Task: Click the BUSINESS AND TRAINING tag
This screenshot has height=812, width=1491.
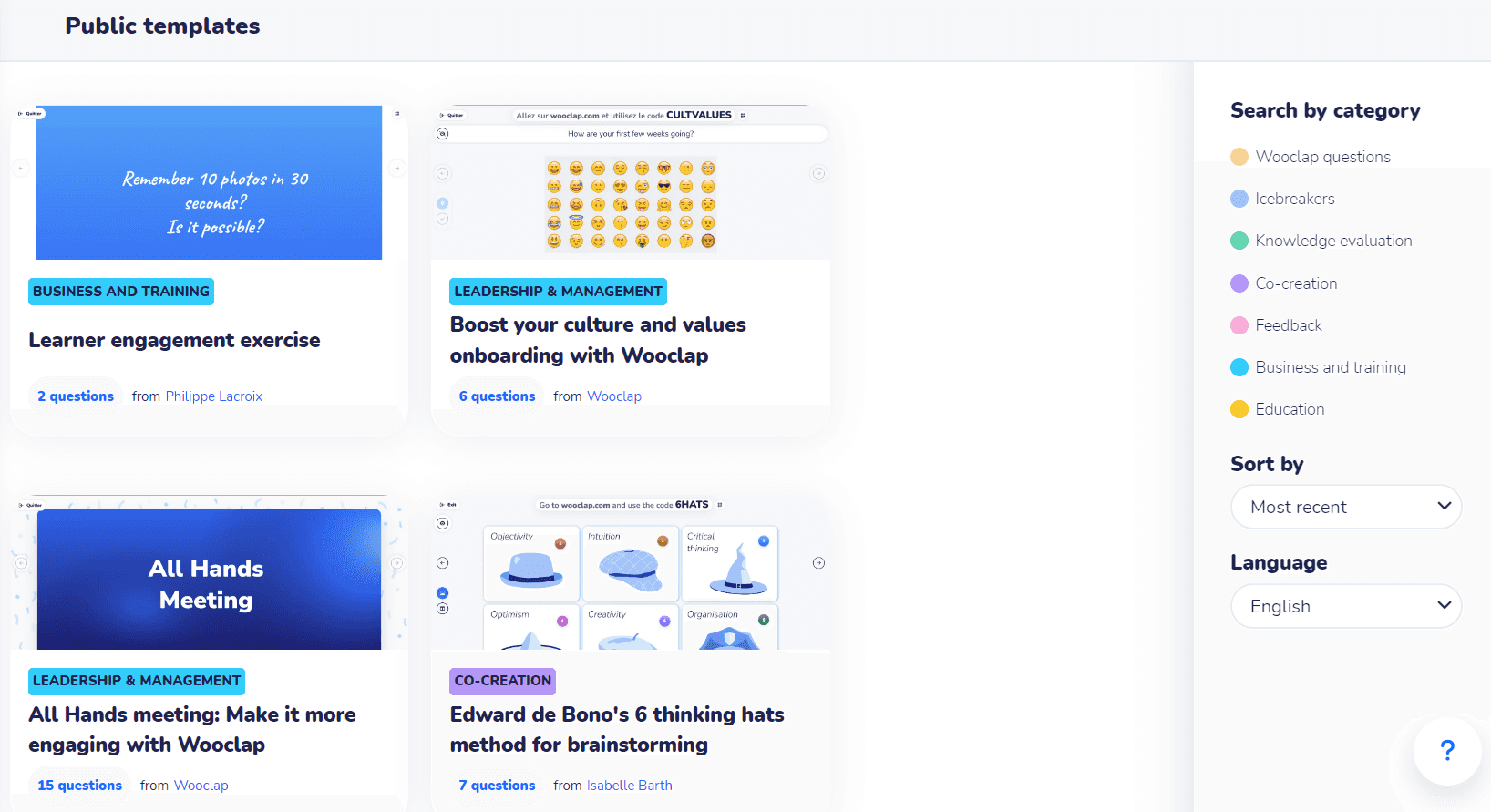Action: 121,292
